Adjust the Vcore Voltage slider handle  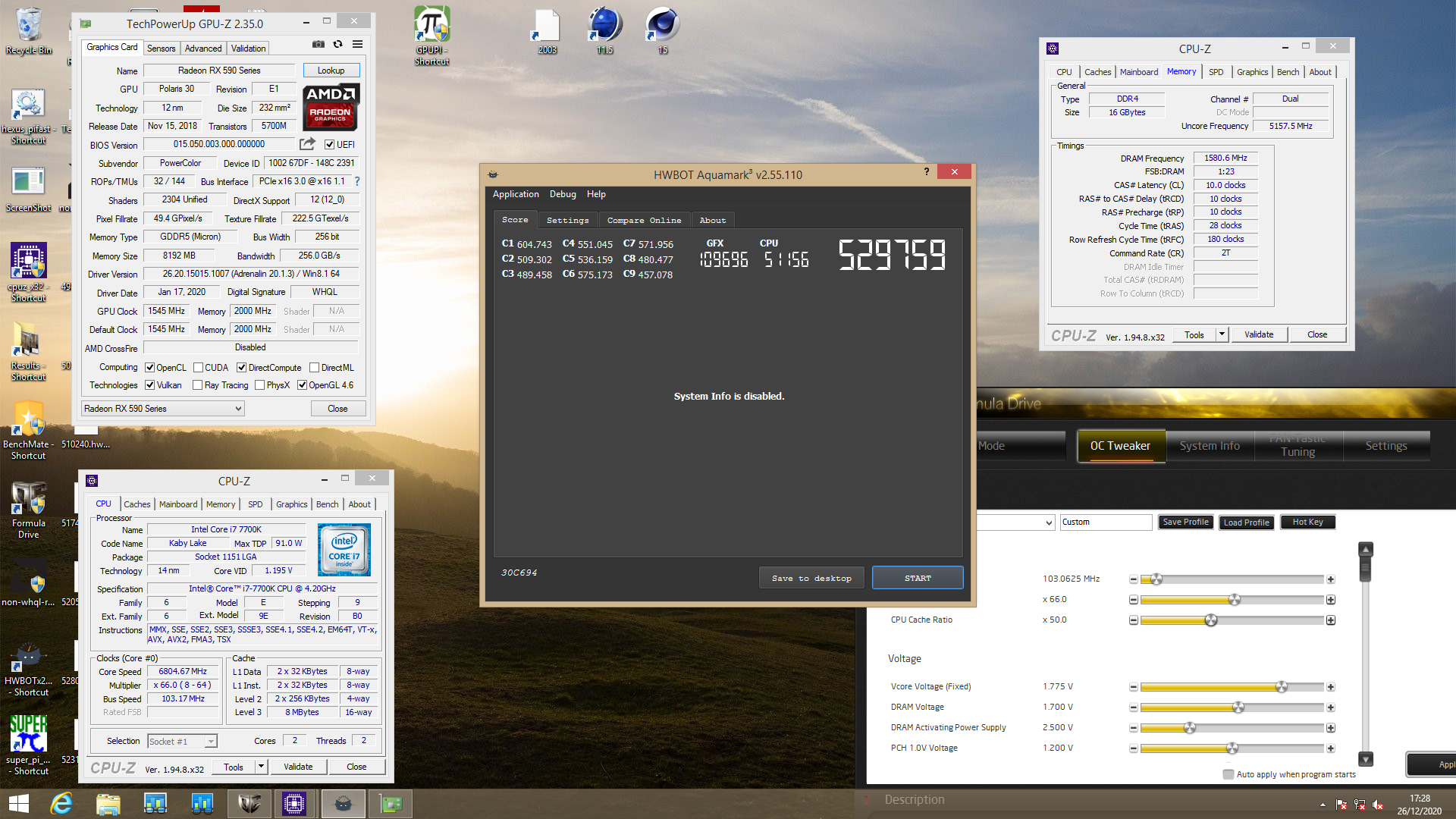click(1282, 687)
